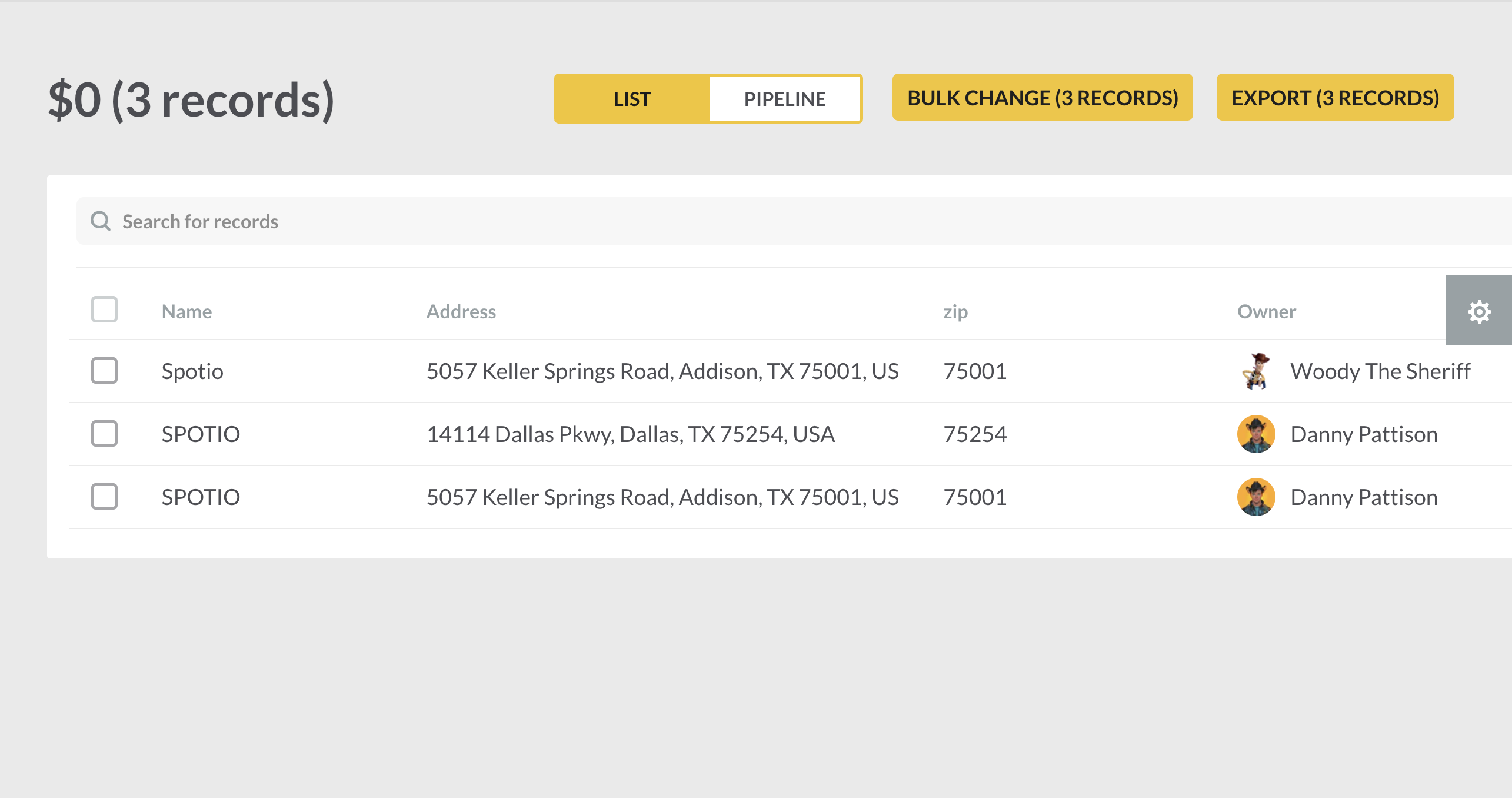
Task: Click the Owner column header
Action: (x=1267, y=311)
